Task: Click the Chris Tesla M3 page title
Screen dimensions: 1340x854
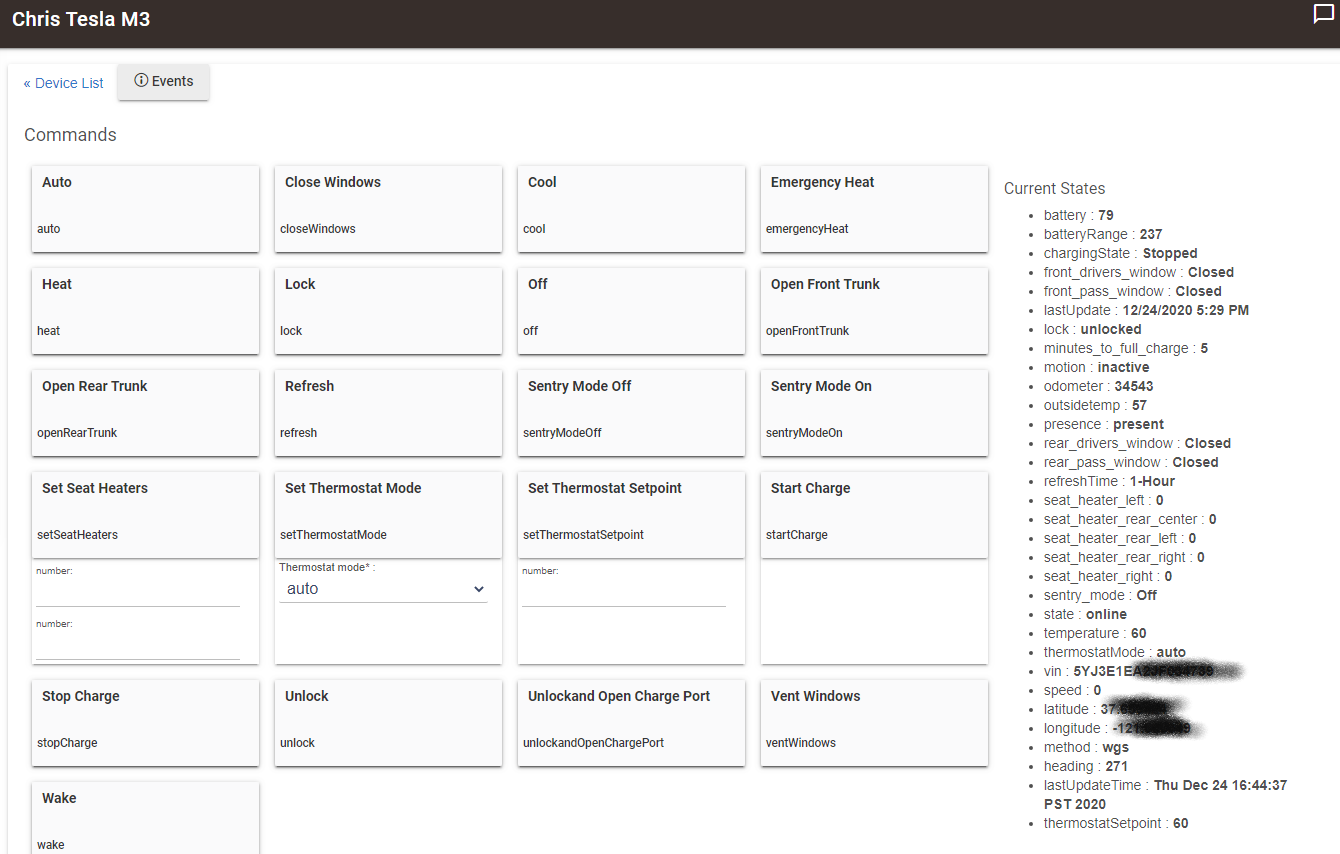Action: (x=81, y=19)
